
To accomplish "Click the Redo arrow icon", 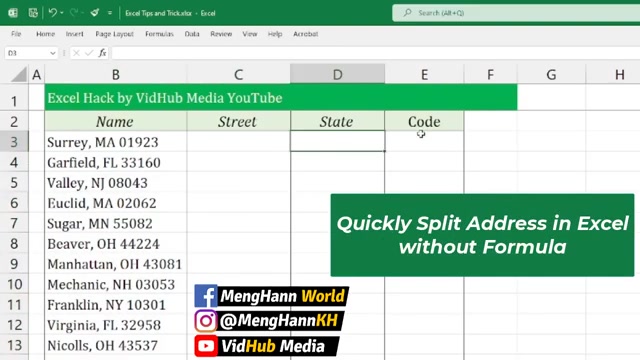I will [x=73, y=13].
